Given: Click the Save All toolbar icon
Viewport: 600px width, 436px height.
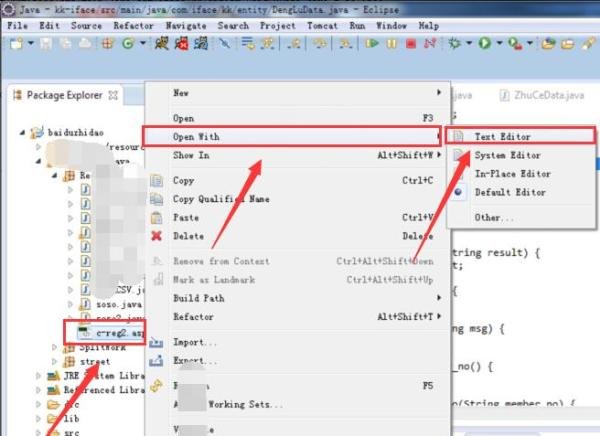Looking at the screenshot, I should (65, 44).
